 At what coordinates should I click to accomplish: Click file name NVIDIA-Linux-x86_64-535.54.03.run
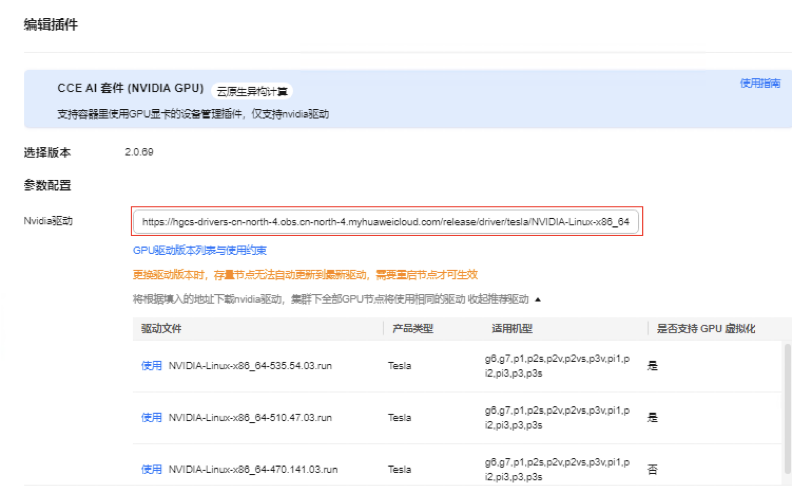(250, 366)
